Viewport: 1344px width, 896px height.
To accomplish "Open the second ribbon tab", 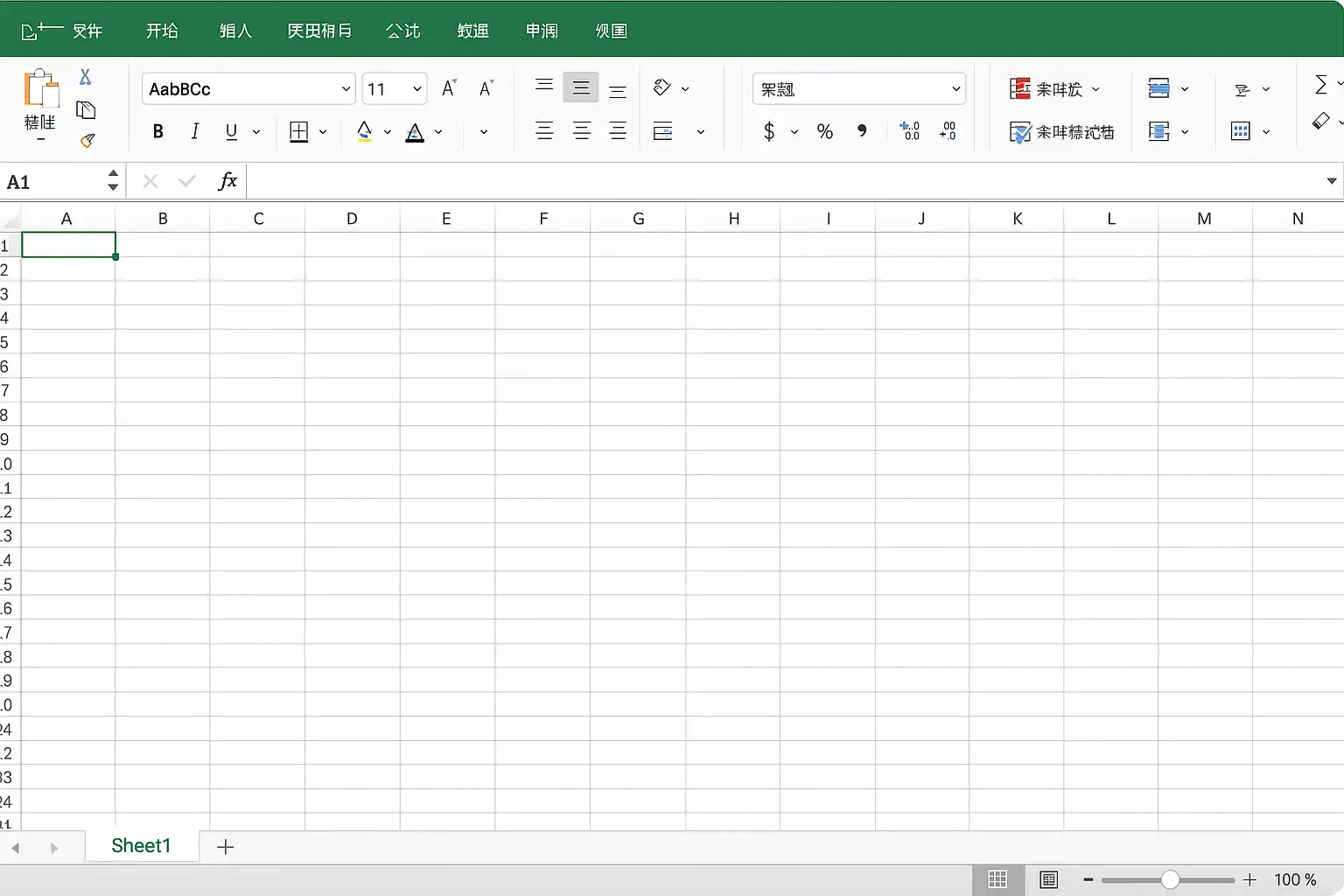I will 162,31.
